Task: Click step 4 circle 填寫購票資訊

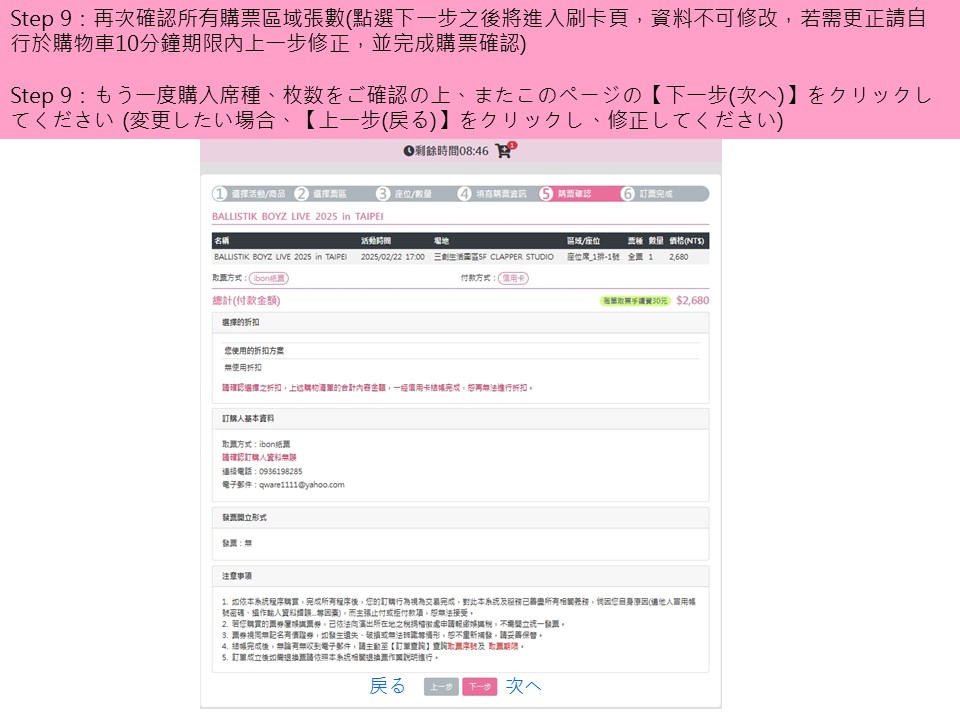Action: (465, 194)
